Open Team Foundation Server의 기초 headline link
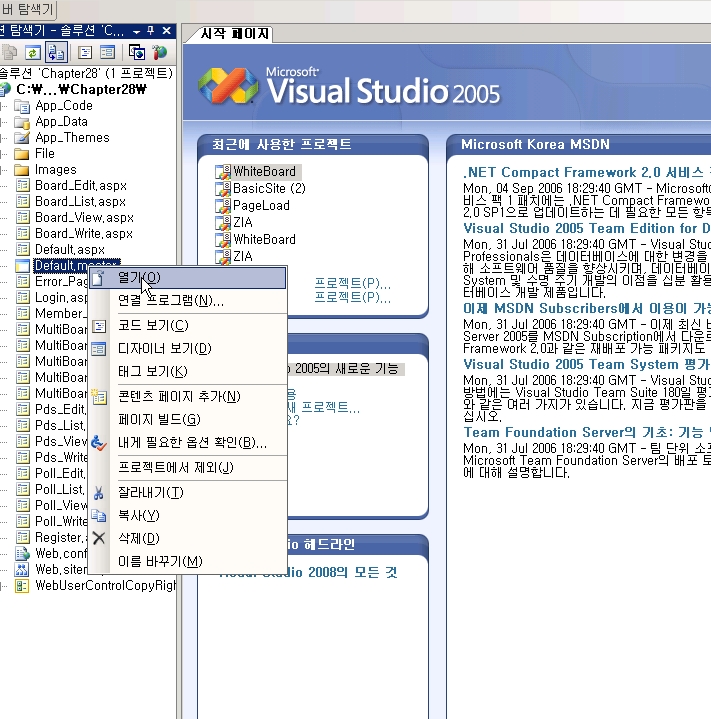The width and height of the screenshot is (711, 719). (x=587, y=432)
